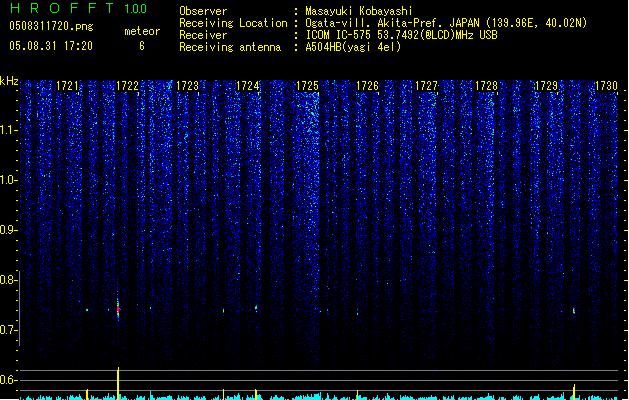
Task: Click the 0.9 frequency axis label
Action: [x=8, y=230]
